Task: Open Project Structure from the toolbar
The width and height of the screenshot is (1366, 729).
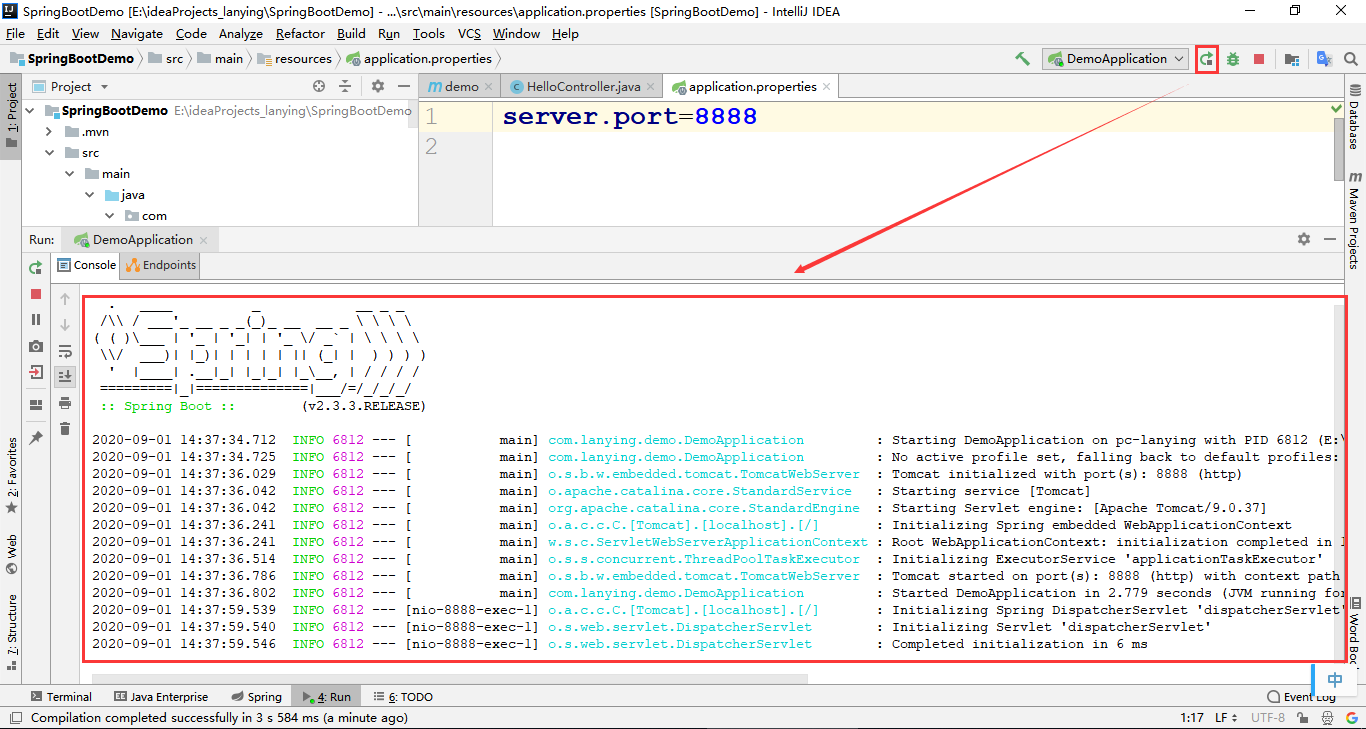Action: pos(1292,59)
